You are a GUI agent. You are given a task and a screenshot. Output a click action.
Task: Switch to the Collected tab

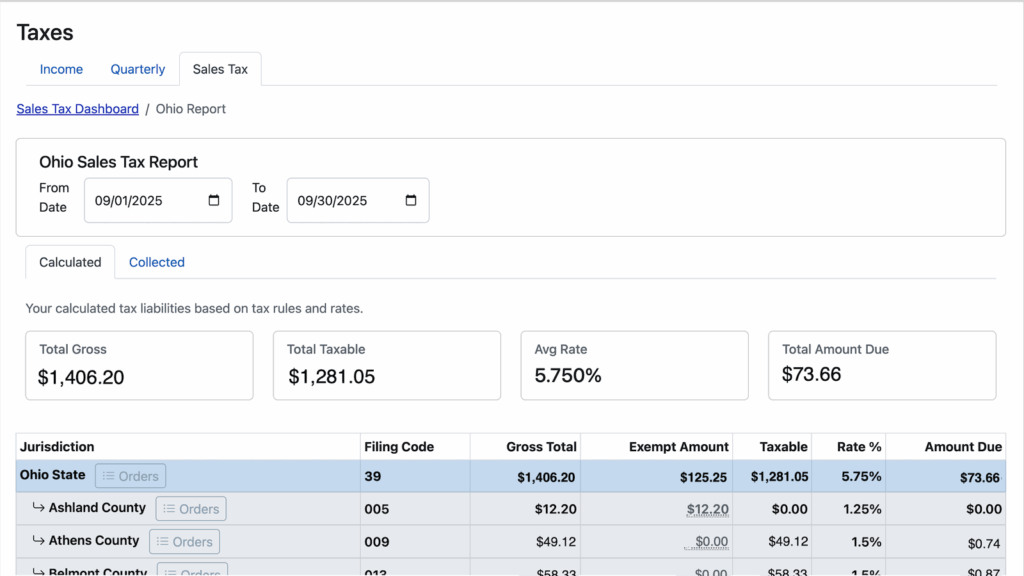click(x=157, y=262)
